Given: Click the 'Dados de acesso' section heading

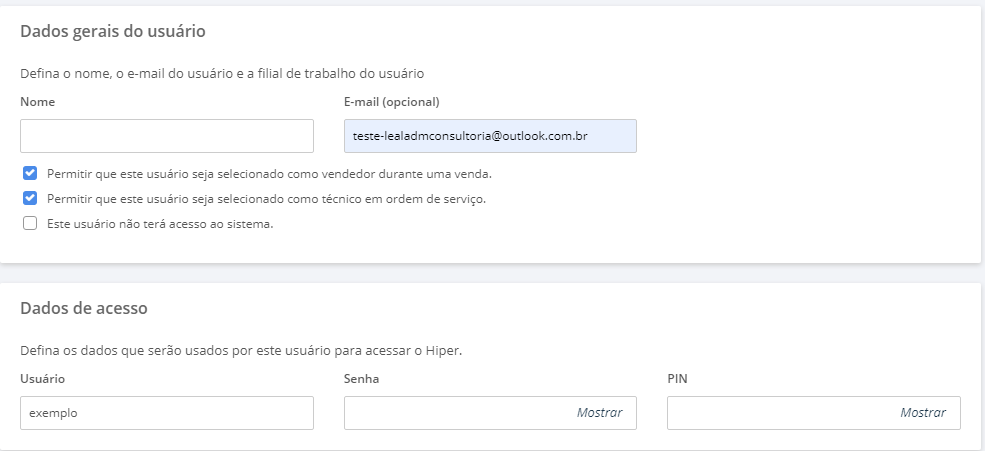Looking at the screenshot, I should pyautogui.click(x=84, y=308).
